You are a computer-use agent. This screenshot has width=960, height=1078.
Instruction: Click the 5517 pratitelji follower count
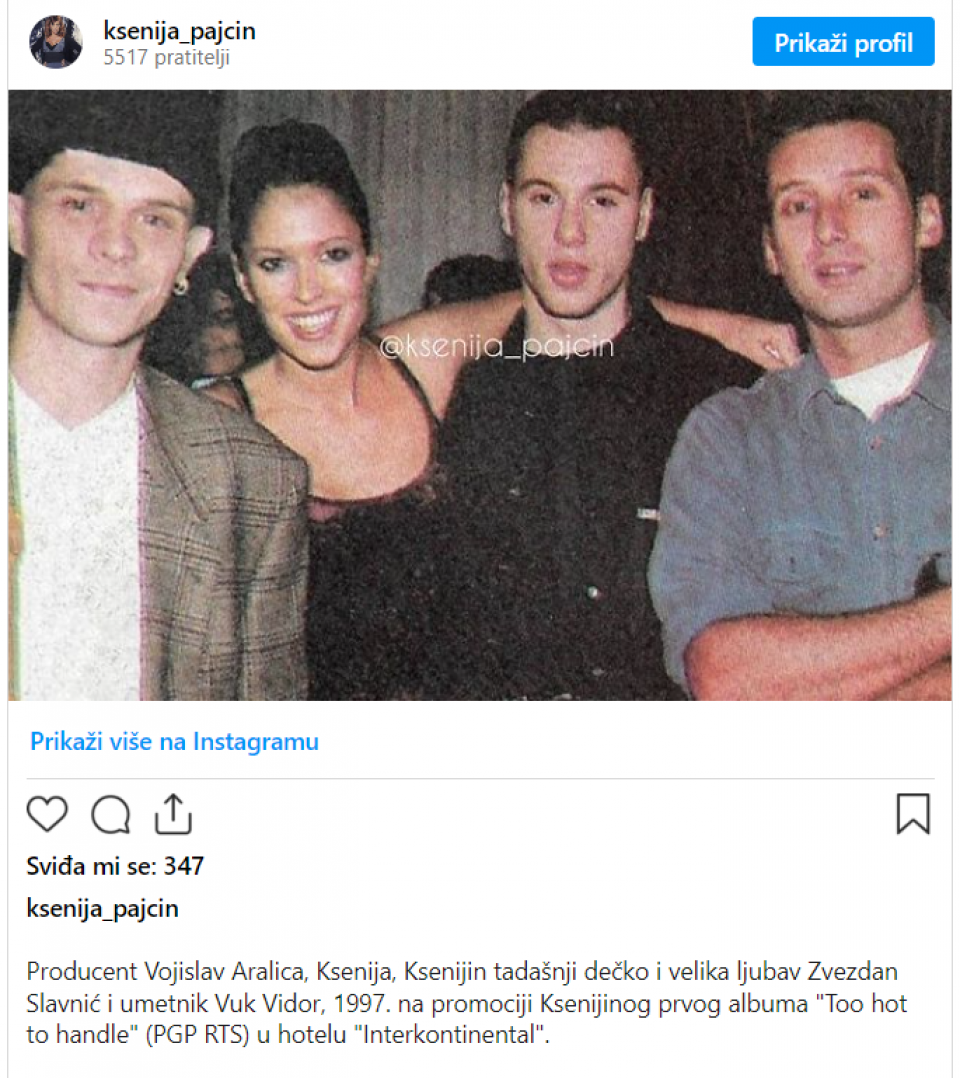166,57
